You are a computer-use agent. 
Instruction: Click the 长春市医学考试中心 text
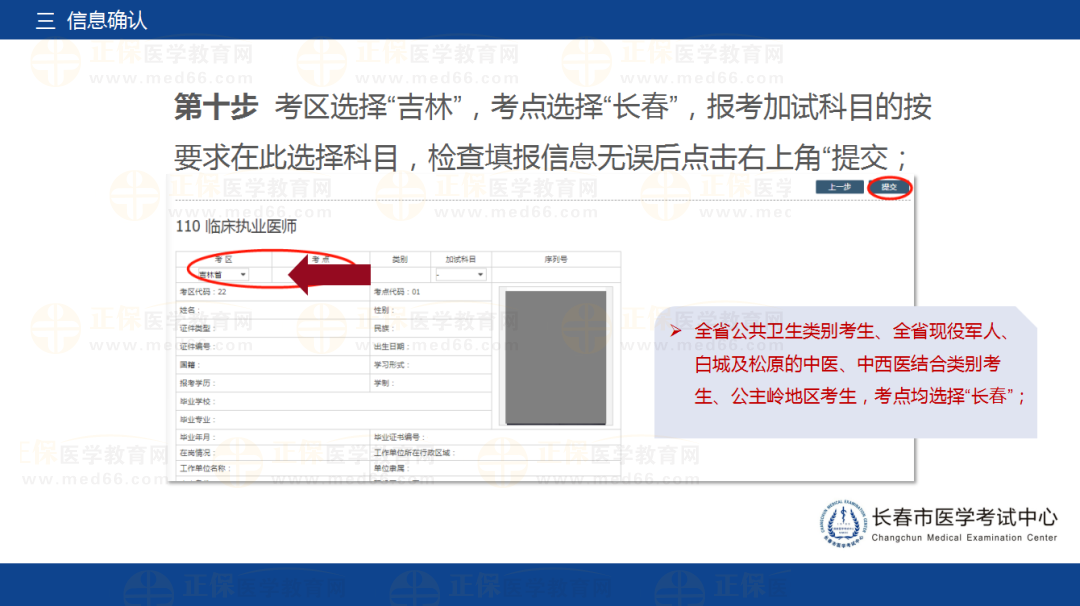(964, 517)
